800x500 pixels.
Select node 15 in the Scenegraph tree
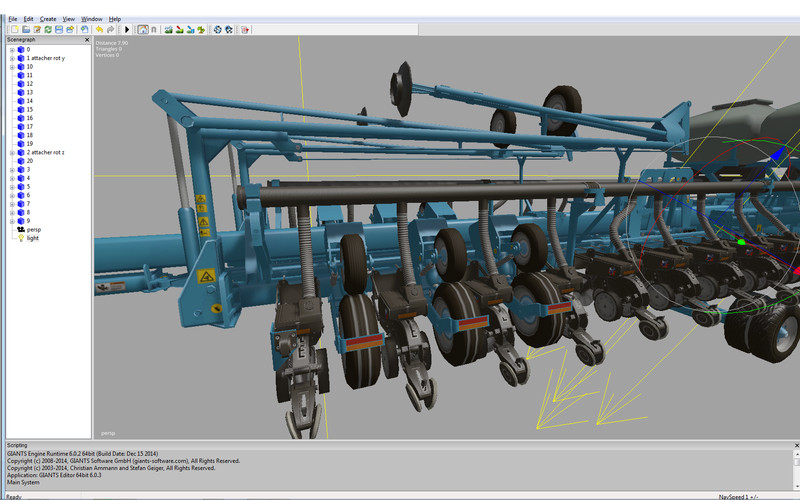coord(29,109)
